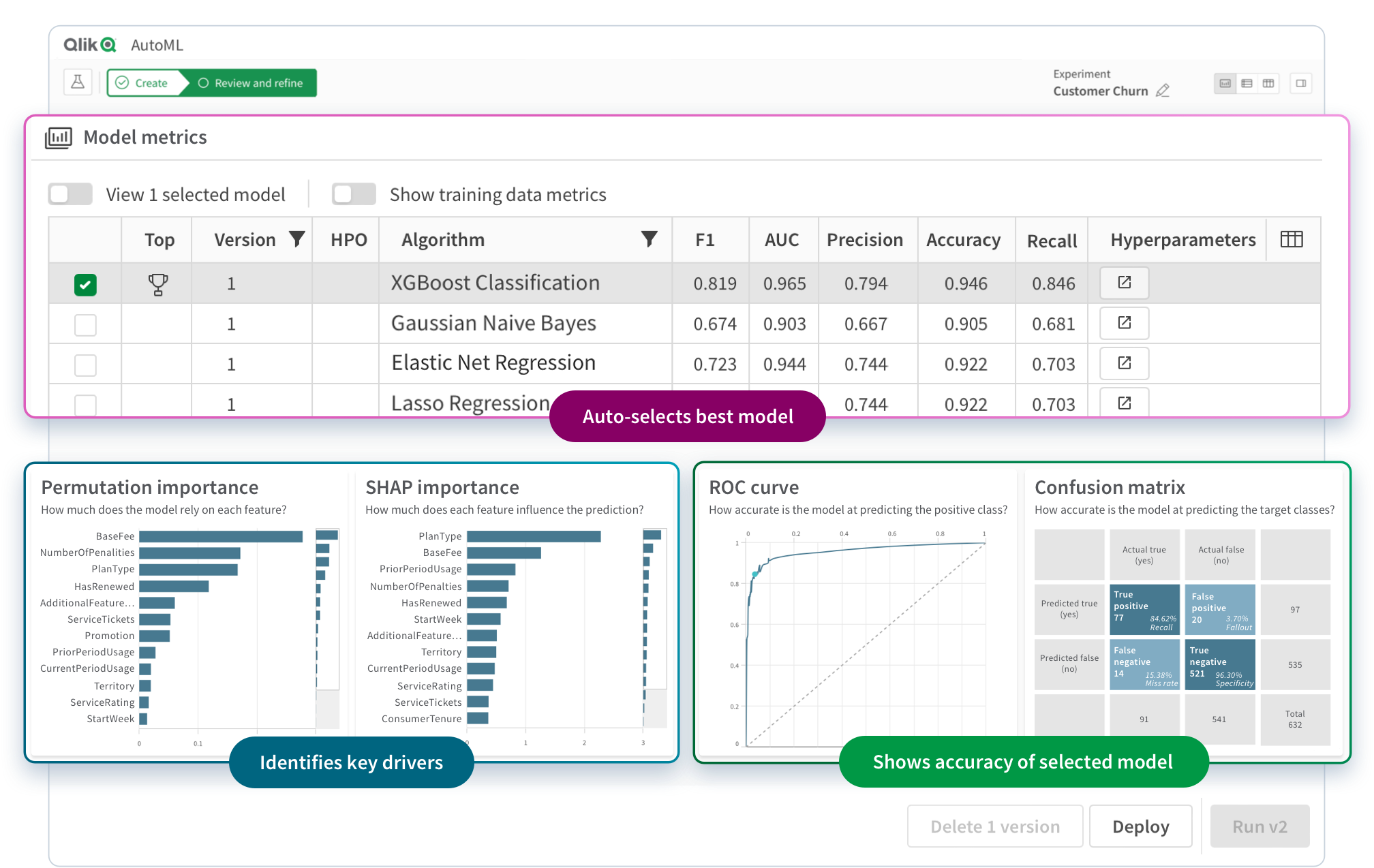
Task: Switch to Review and refine step
Action: pyautogui.click(x=251, y=82)
